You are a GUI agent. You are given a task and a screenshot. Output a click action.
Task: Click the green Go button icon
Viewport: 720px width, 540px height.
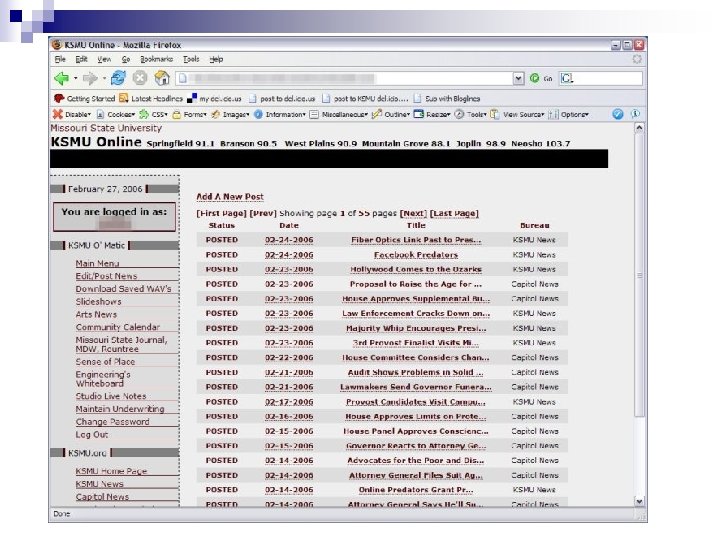(x=534, y=79)
